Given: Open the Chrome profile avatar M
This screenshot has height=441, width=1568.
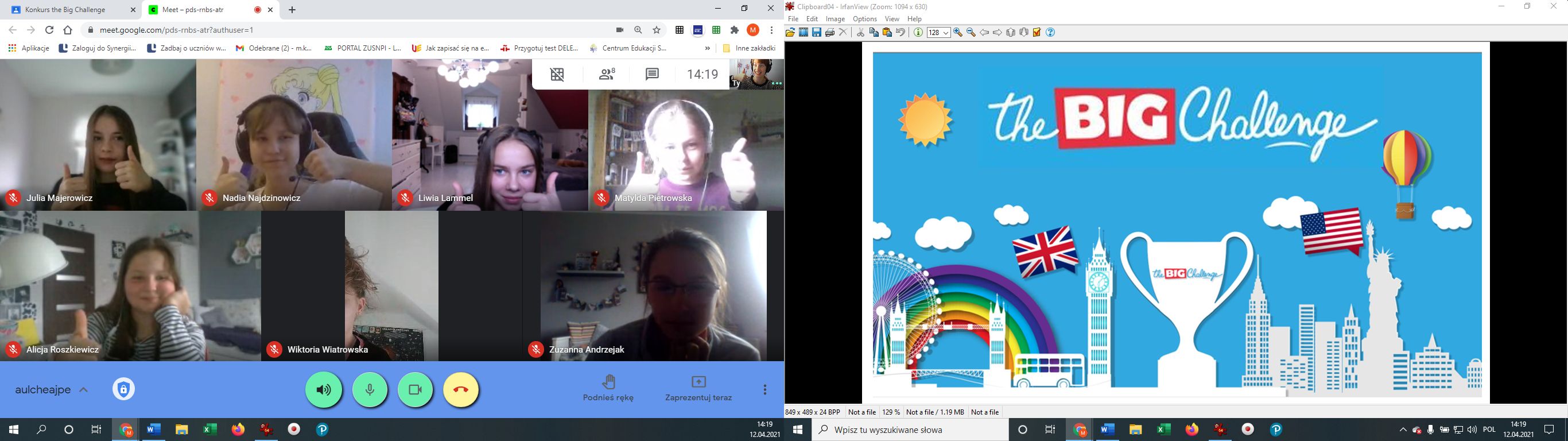Looking at the screenshot, I should [753, 30].
